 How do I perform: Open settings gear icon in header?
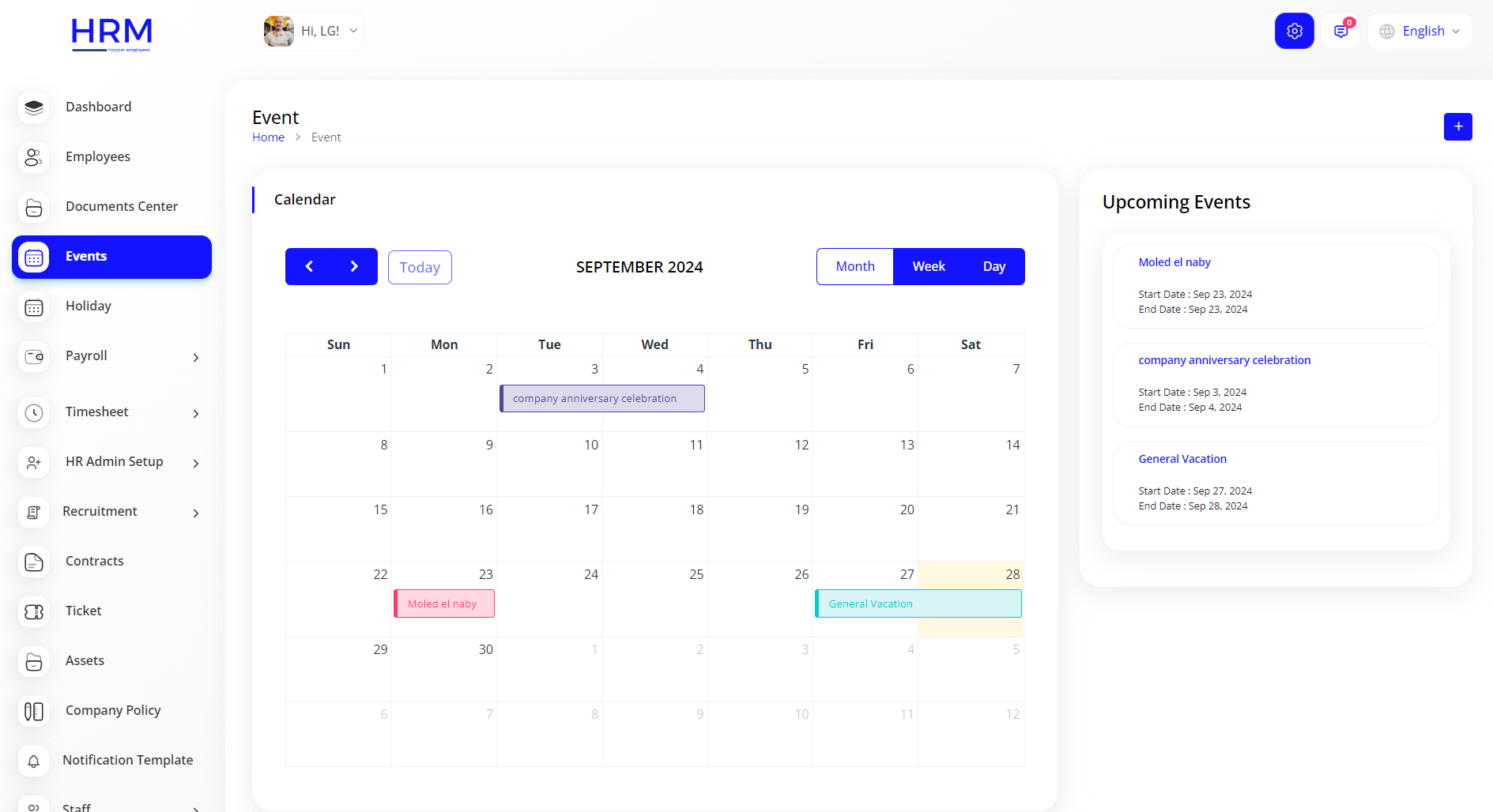click(1294, 31)
